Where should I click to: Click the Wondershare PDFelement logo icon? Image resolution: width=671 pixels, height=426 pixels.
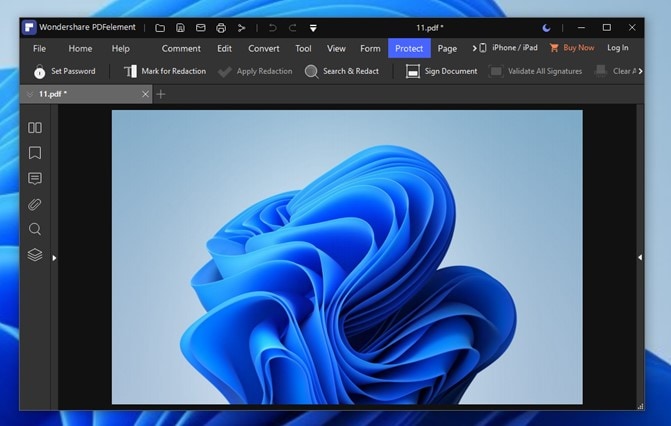29,28
